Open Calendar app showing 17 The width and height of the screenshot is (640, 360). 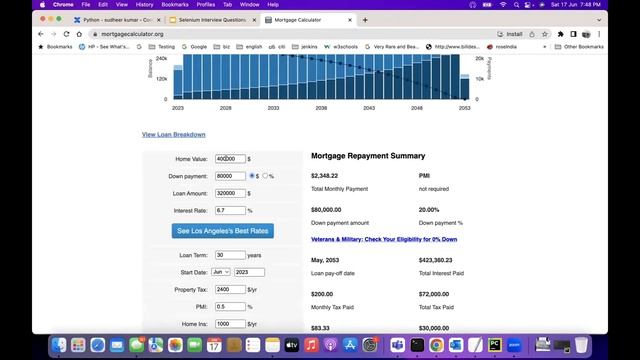214,345
